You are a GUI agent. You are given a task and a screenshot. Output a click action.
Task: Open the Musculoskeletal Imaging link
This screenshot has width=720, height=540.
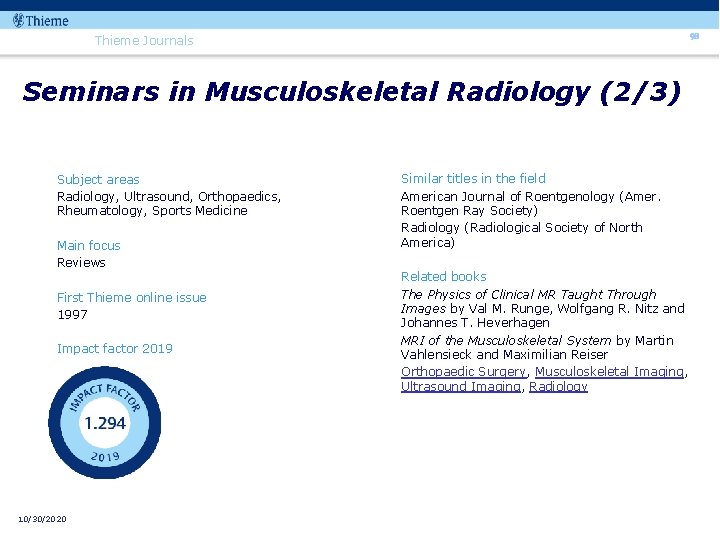coord(610,371)
